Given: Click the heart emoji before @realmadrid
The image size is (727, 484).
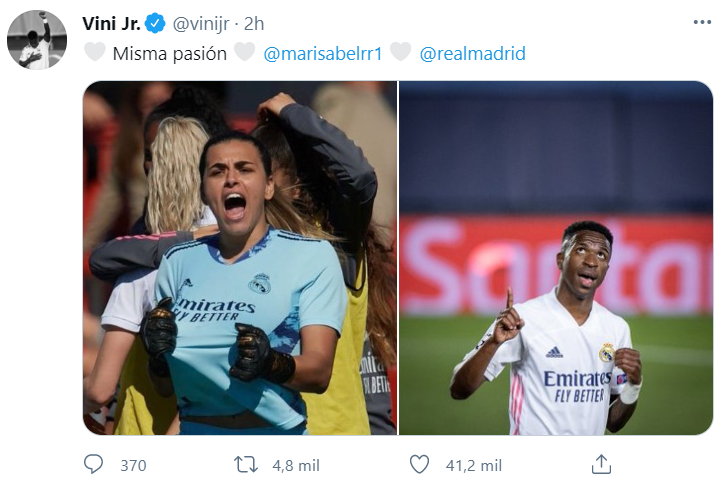Looking at the screenshot, I should click(x=401, y=51).
